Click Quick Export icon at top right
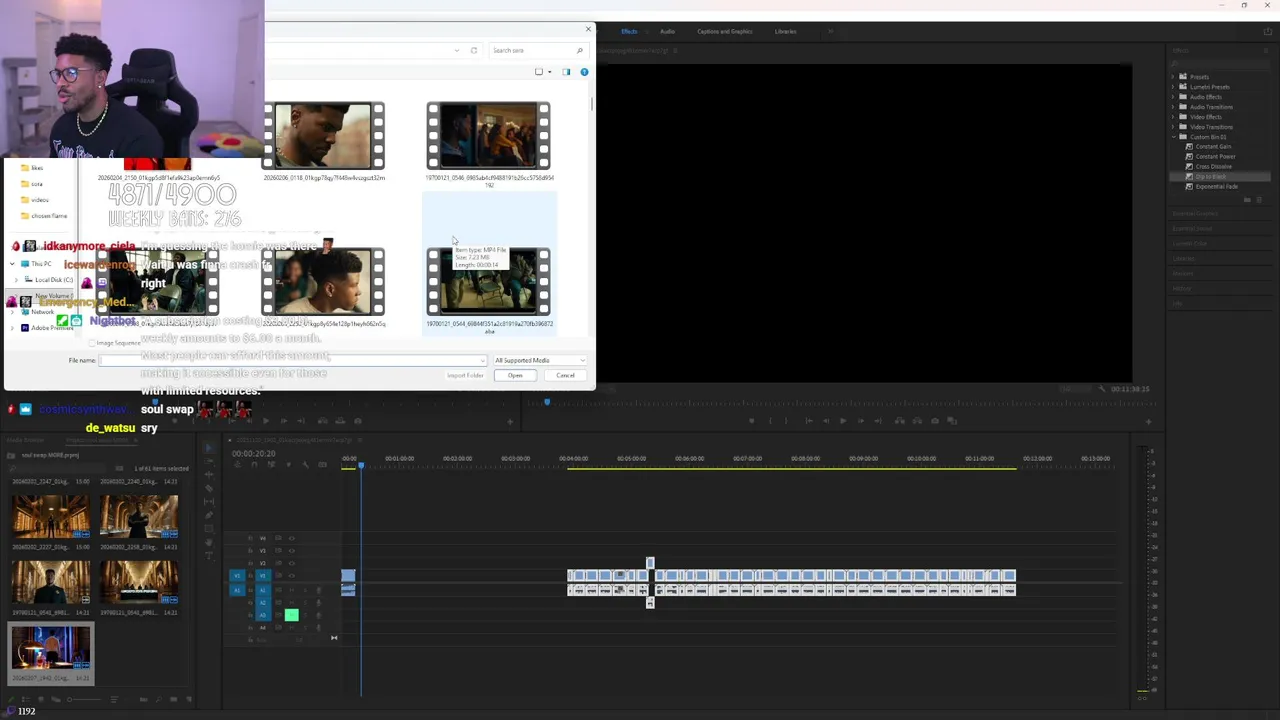1280x720 pixels. click(x=1267, y=31)
